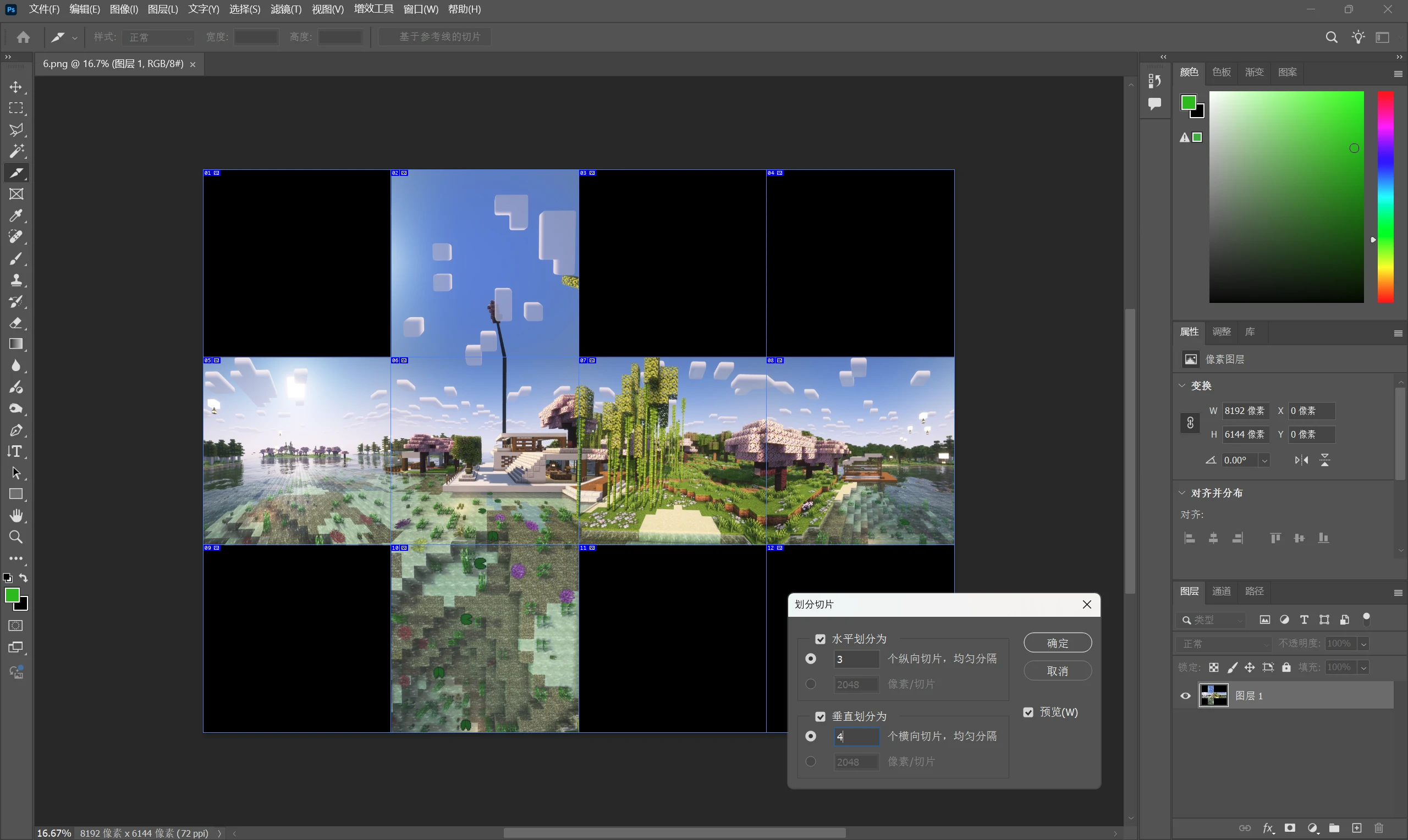Click the 基于参考线的切片 button
This screenshot has width=1408, height=840.
click(x=435, y=37)
